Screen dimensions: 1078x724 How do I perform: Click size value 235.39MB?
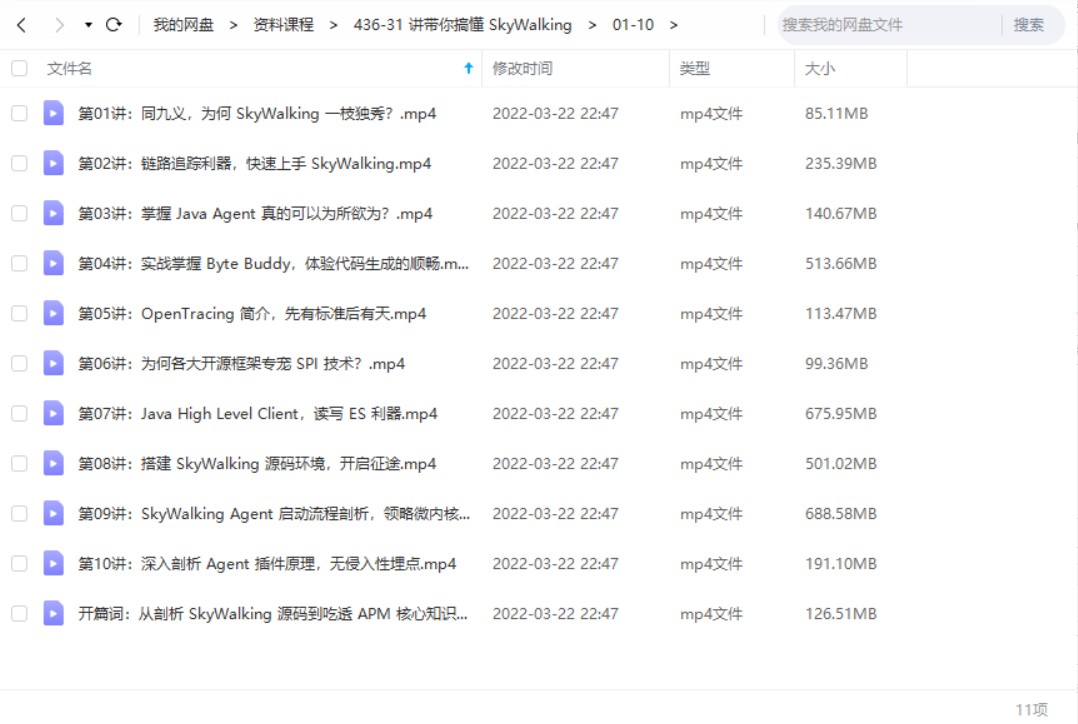pos(841,164)
